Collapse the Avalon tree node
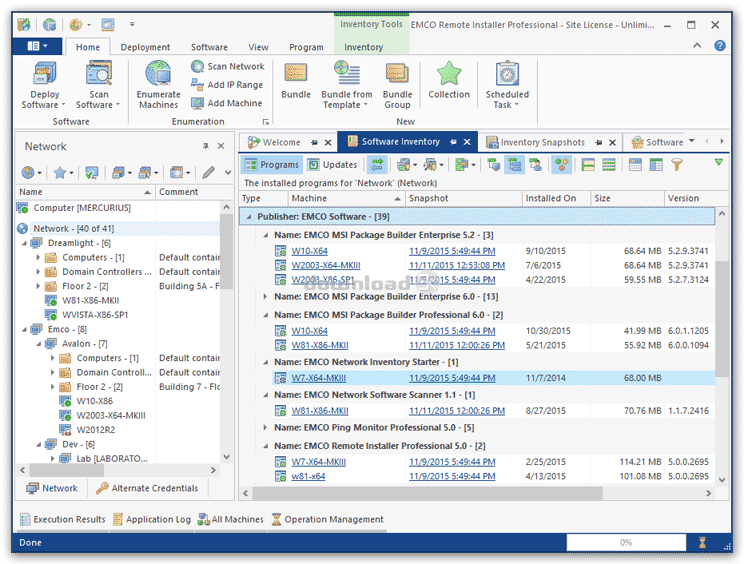The height and width of the screenshot is (564, 744). (x=38, y=344)
